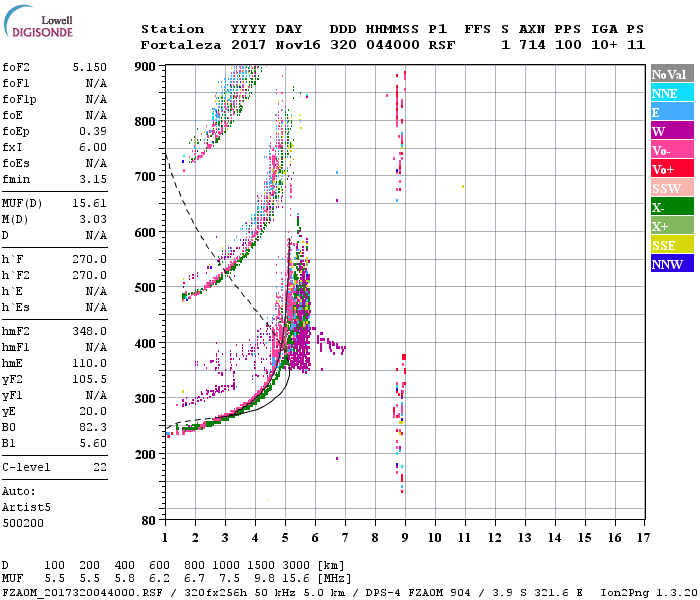700x600 pixels.
Task: Click the MUF(D) value 15.61
Action: [89, 204]
